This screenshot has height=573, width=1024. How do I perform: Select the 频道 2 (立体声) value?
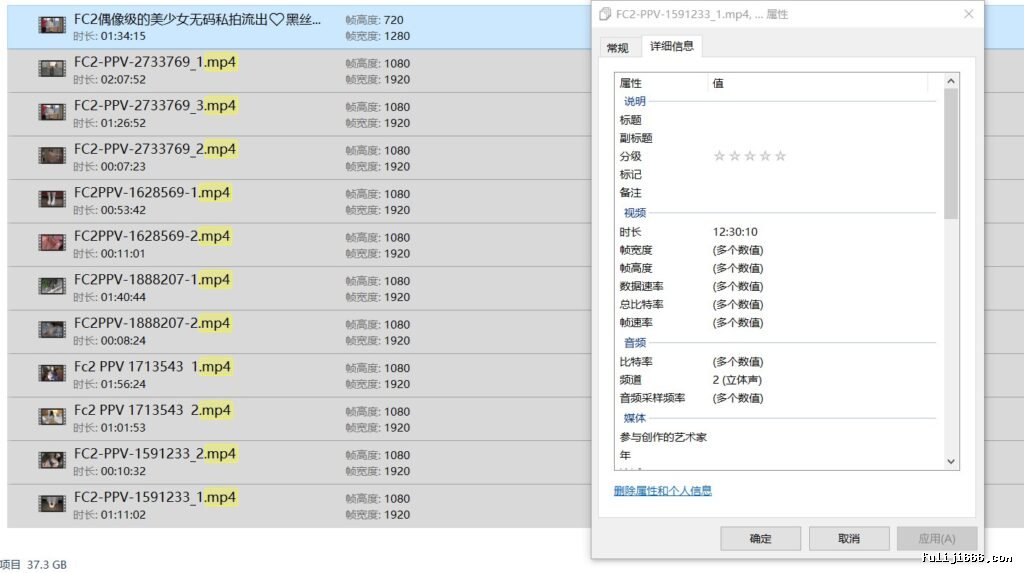(x=737, y=380)
